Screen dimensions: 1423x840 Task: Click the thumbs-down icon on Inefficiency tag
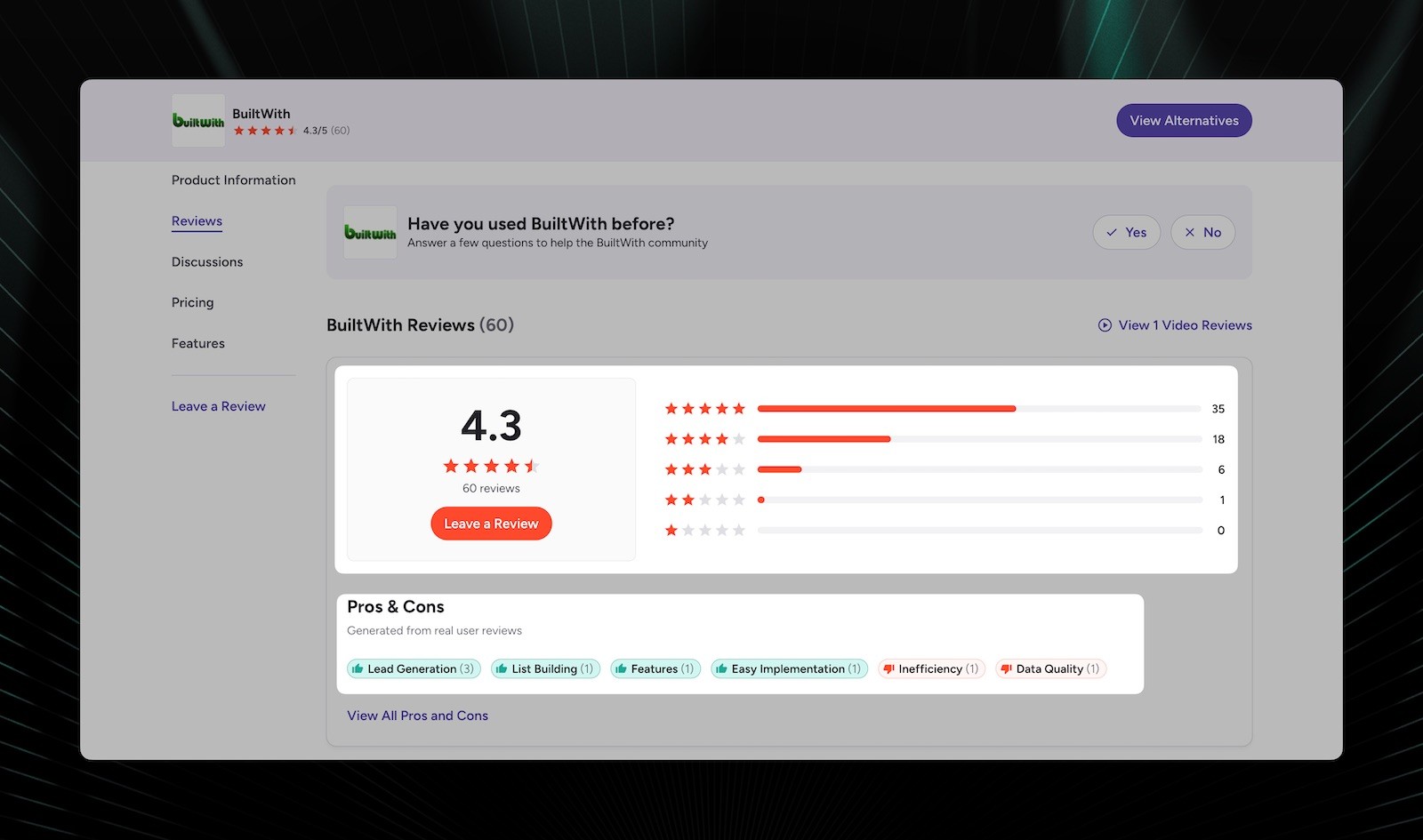click(x=888, y=668)
